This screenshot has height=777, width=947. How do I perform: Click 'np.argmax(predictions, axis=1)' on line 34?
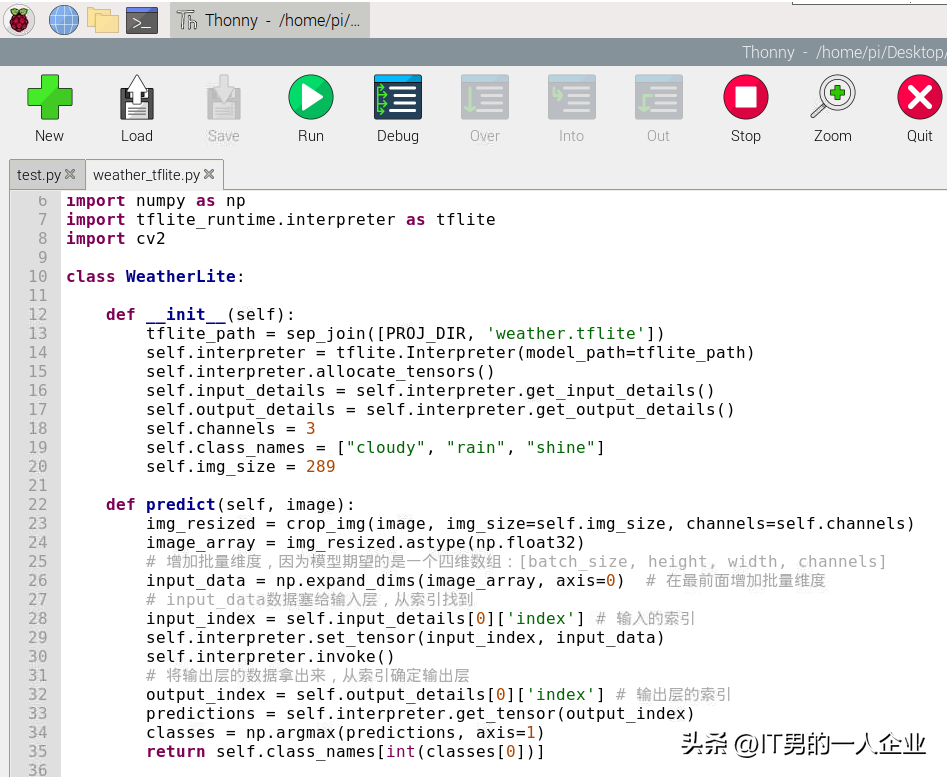[x=395, y=732]
